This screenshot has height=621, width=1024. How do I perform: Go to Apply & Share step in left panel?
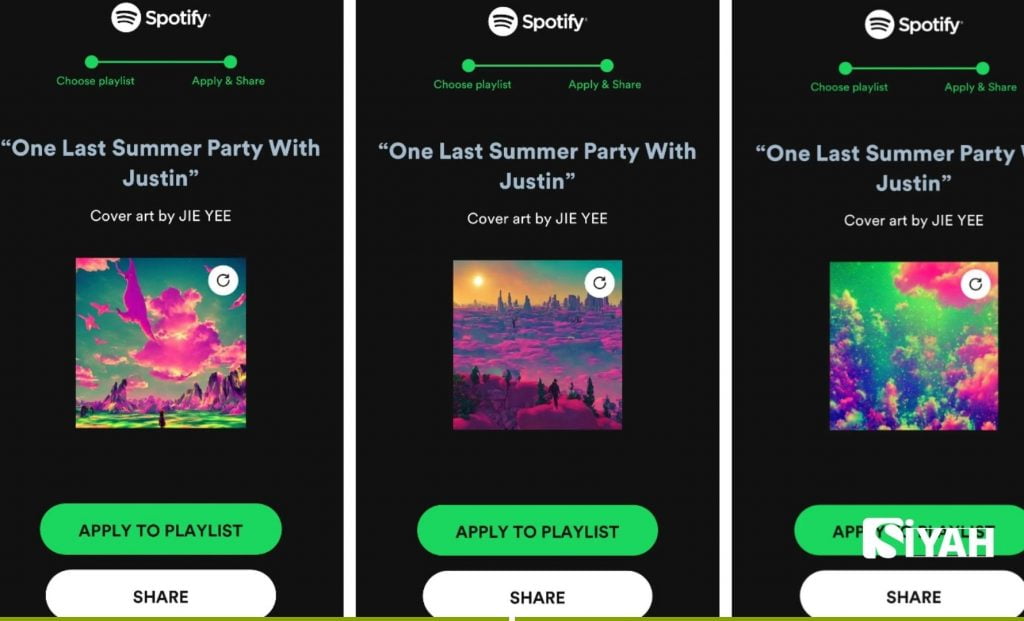click(x=229, y=81)
